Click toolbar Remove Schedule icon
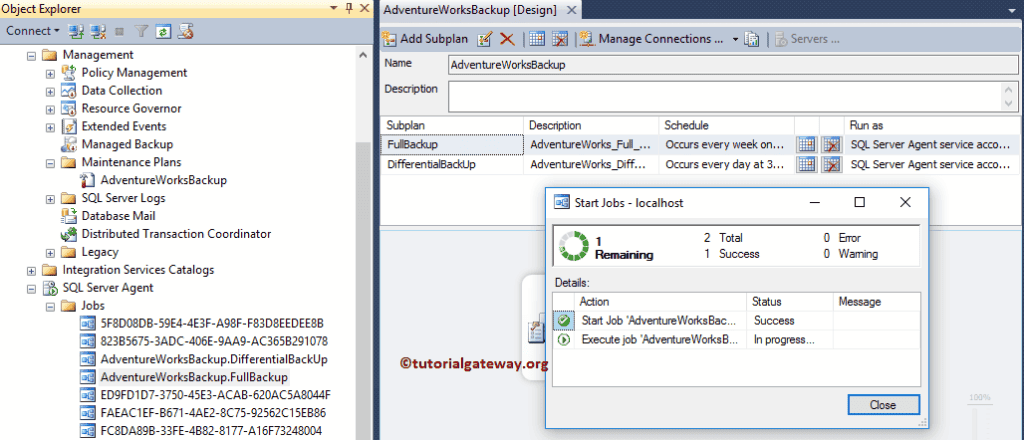Screen dimensions: 1024x440 click(560, 39)
